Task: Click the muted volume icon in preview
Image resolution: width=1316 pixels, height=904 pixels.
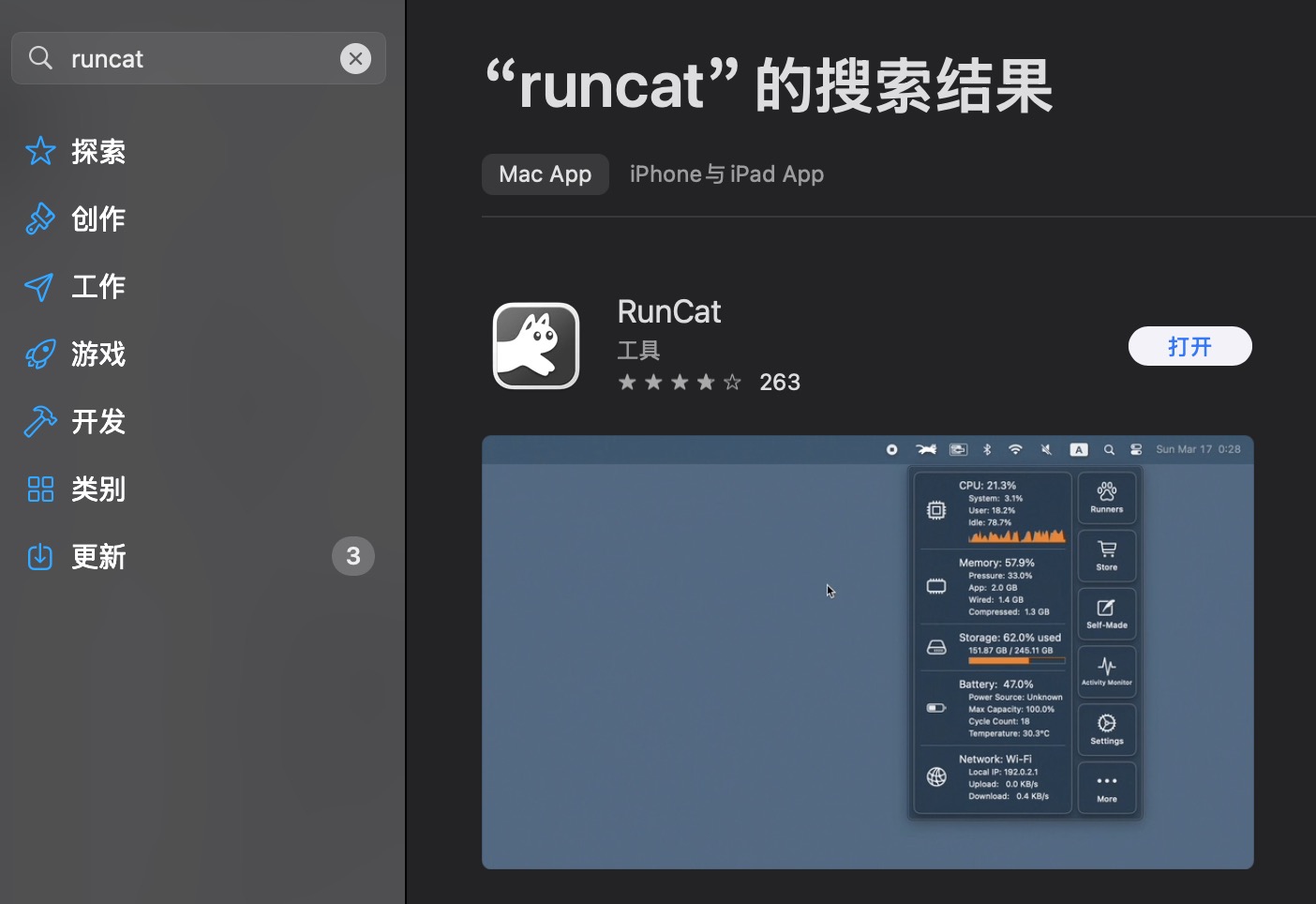Action: point(1046,449)
